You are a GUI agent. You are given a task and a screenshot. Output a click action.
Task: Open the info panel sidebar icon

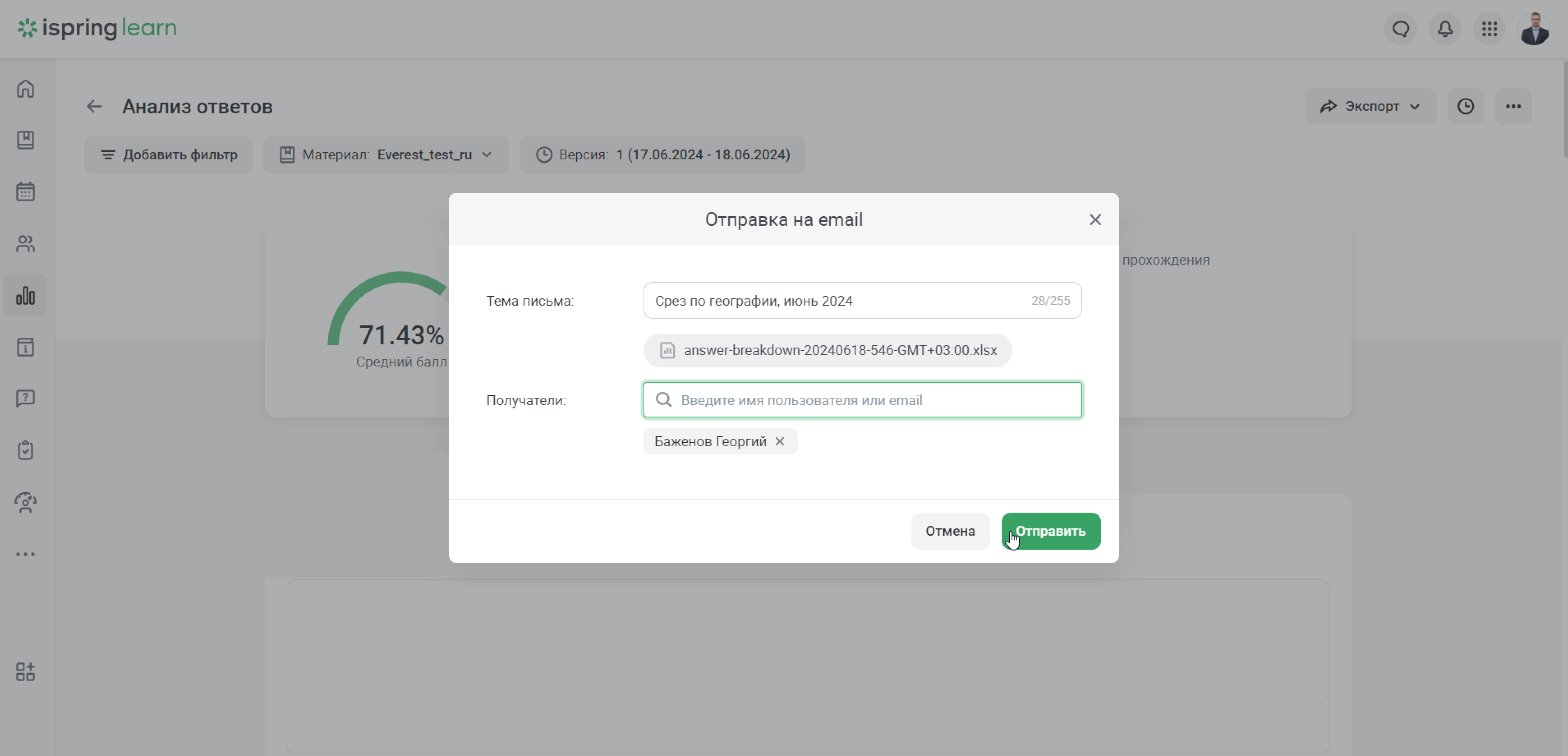coord(26,347)
